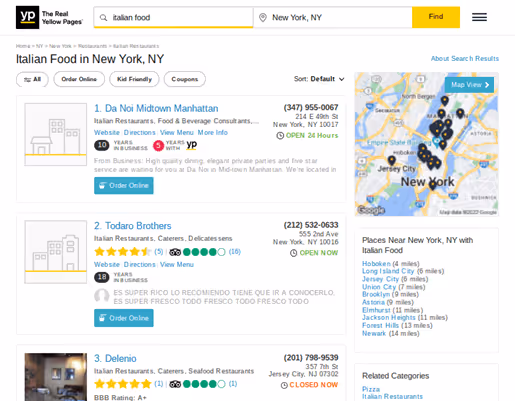
Task: Open the Sort Default dropdown
Action: click(319, 79)
